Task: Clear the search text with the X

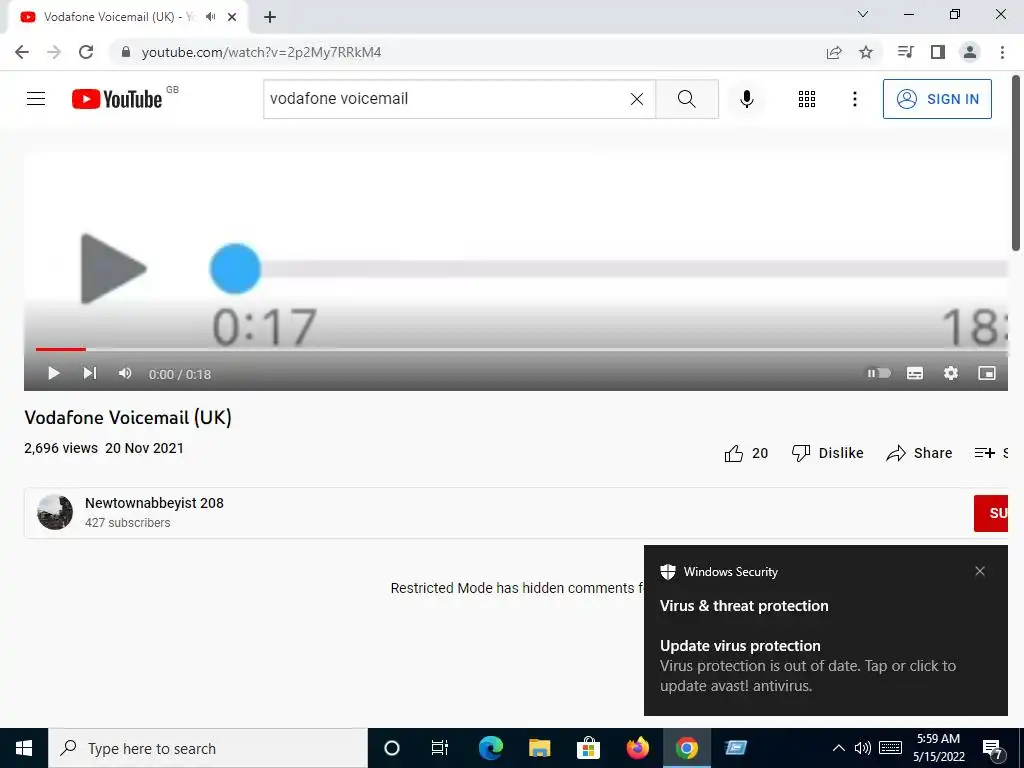Action: click(637, 99)
